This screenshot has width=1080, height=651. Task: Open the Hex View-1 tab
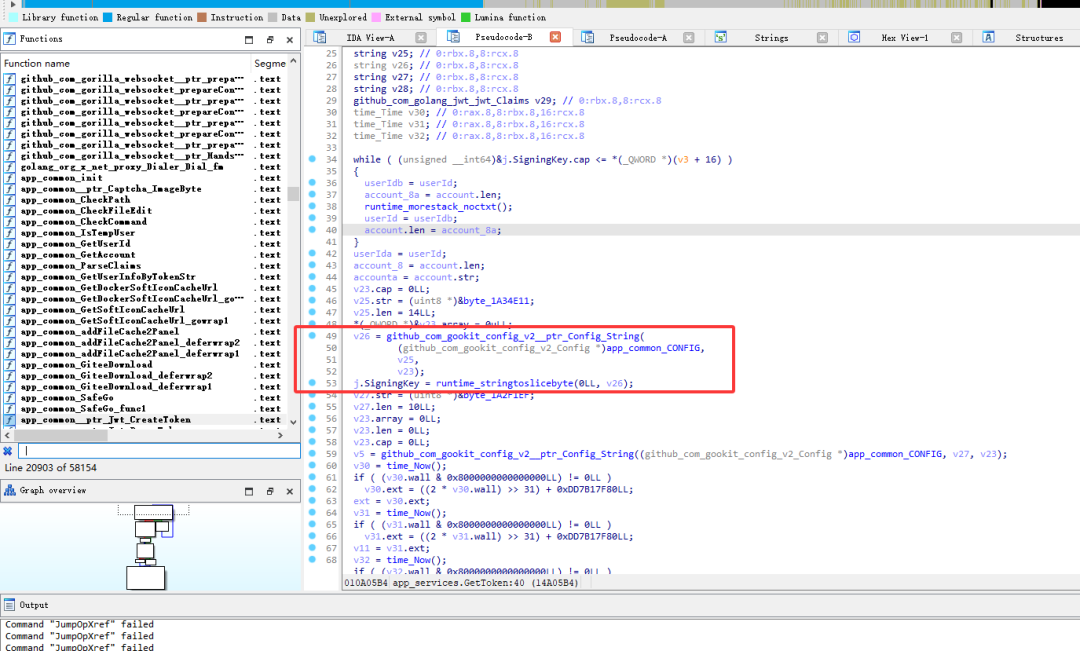(904, 38)
